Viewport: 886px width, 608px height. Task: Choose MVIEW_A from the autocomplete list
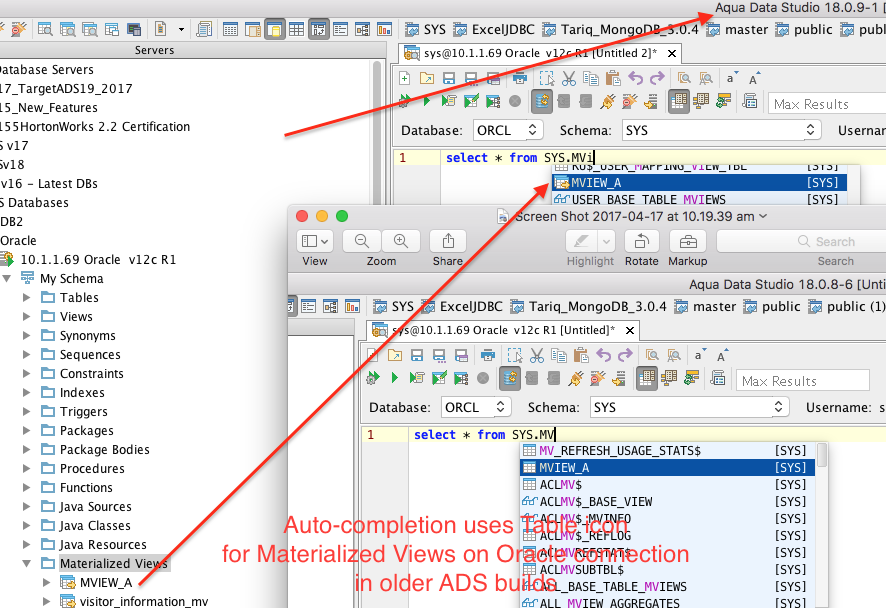coord(700,183)
